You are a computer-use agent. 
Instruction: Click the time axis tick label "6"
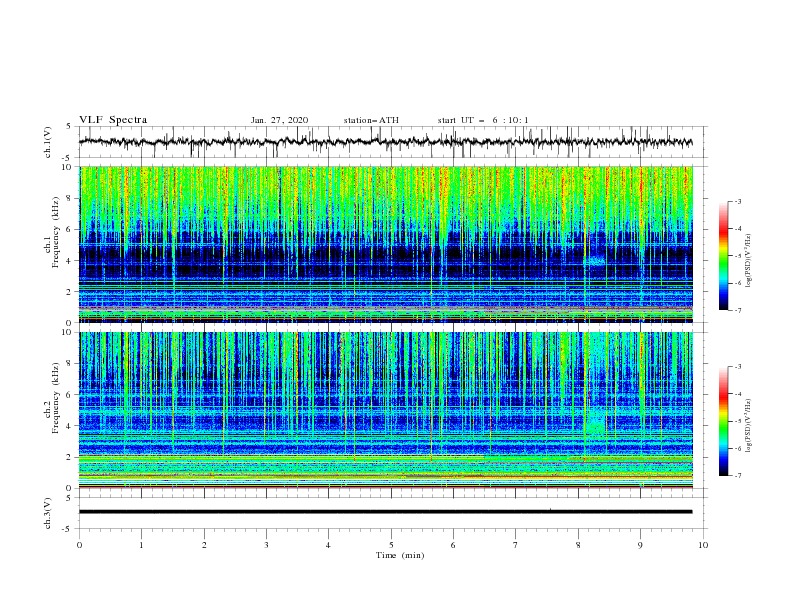453,545
